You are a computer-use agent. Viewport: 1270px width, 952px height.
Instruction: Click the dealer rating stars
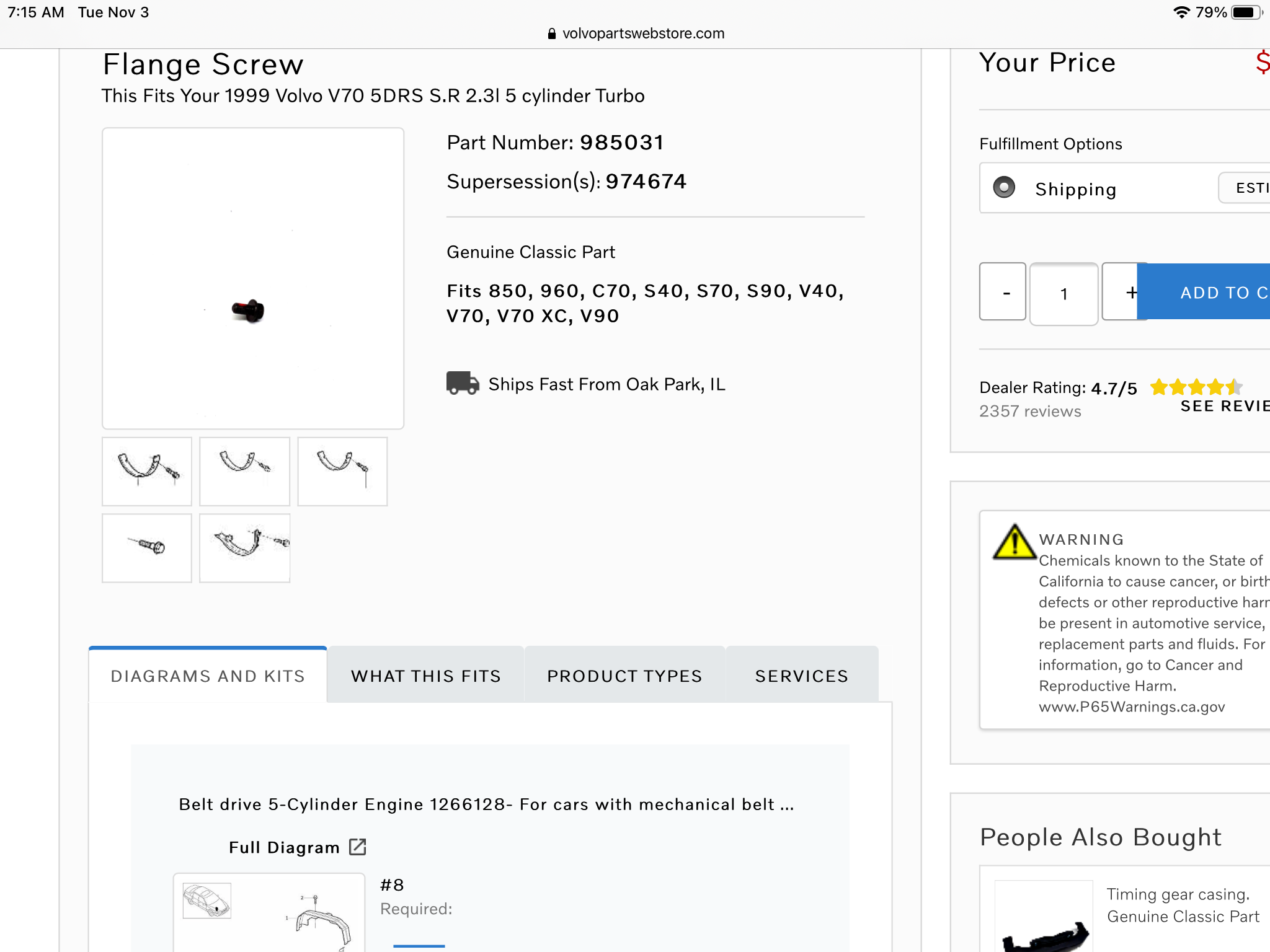[1196, 387]
